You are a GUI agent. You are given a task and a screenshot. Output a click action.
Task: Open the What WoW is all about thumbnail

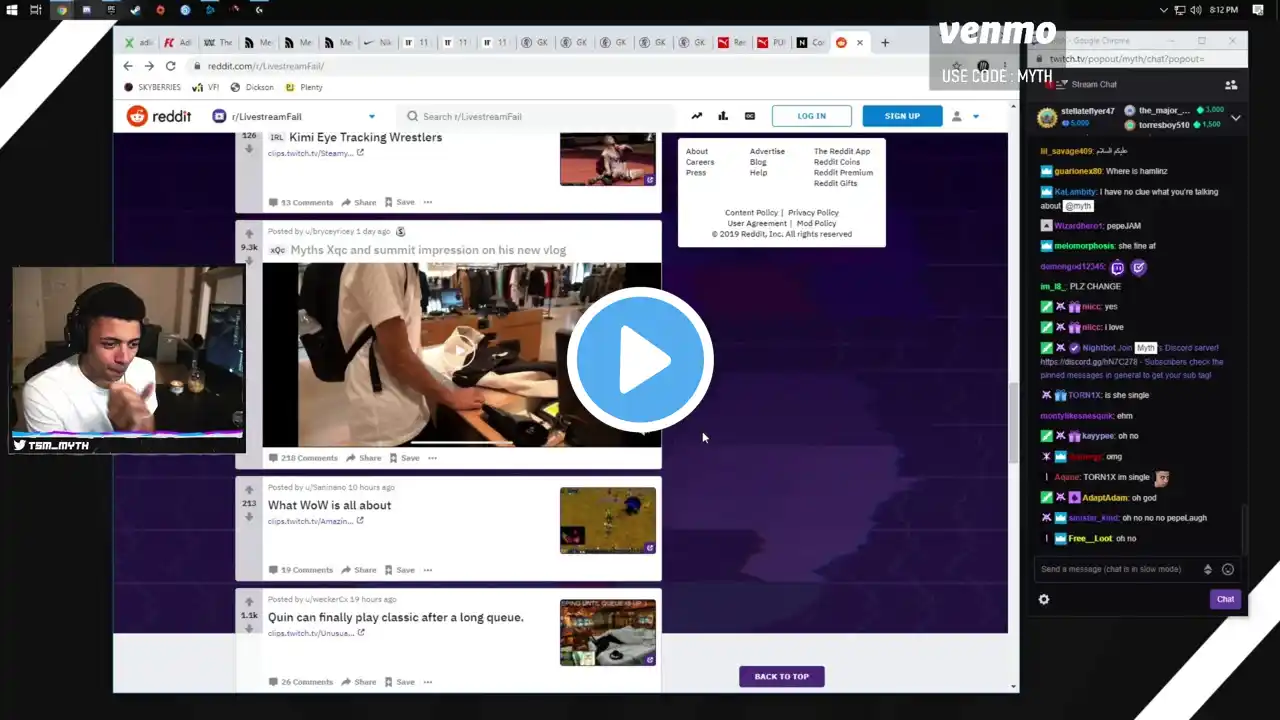608,520
